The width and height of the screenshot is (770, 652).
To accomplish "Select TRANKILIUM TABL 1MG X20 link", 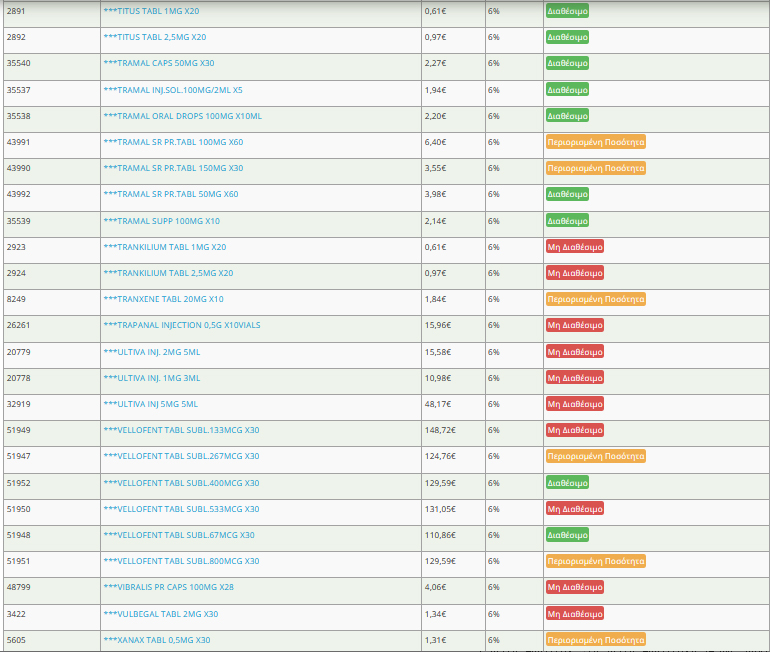I will pos(164,247).
